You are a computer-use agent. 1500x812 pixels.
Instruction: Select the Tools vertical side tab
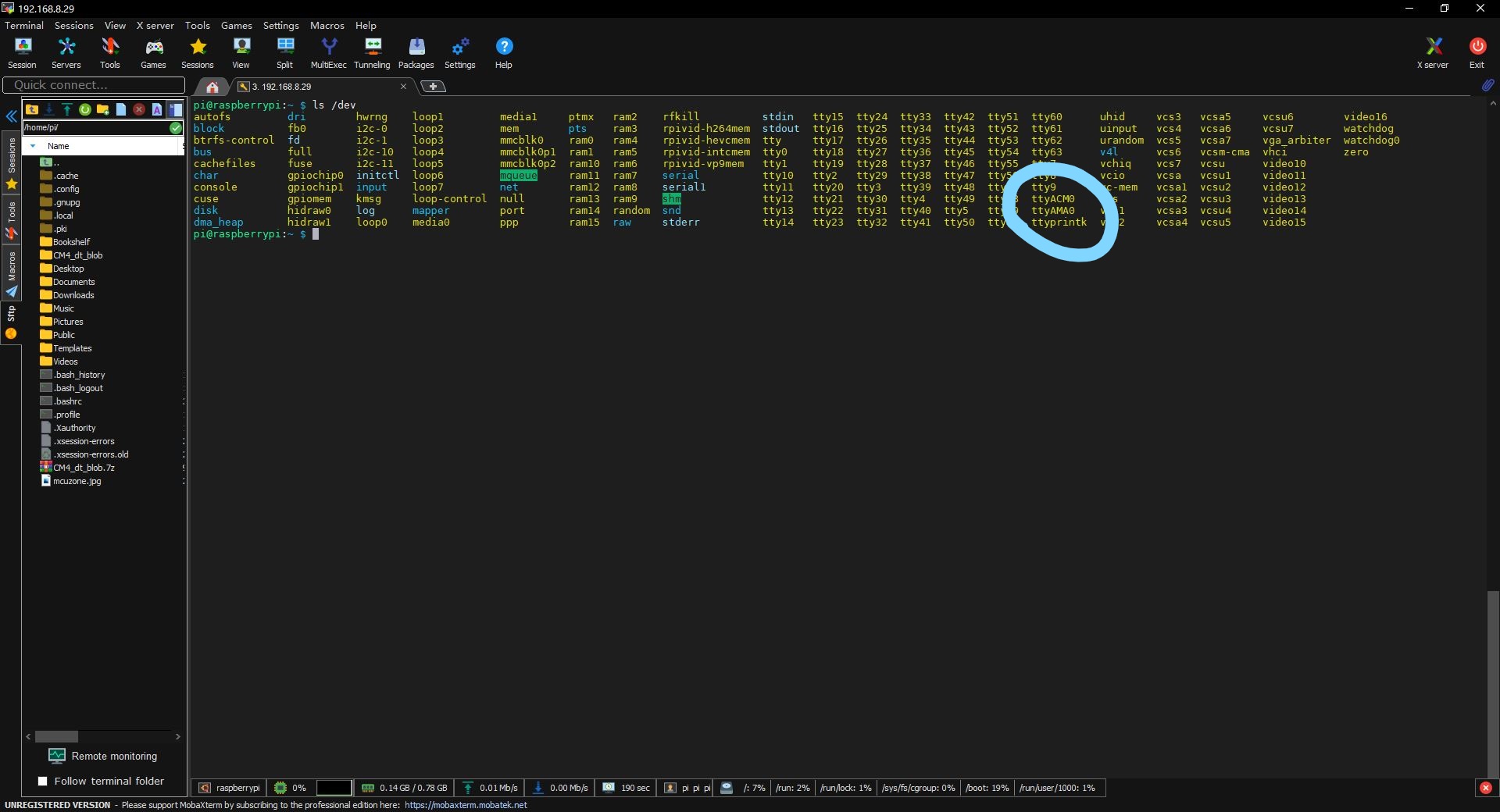(12, 219)
